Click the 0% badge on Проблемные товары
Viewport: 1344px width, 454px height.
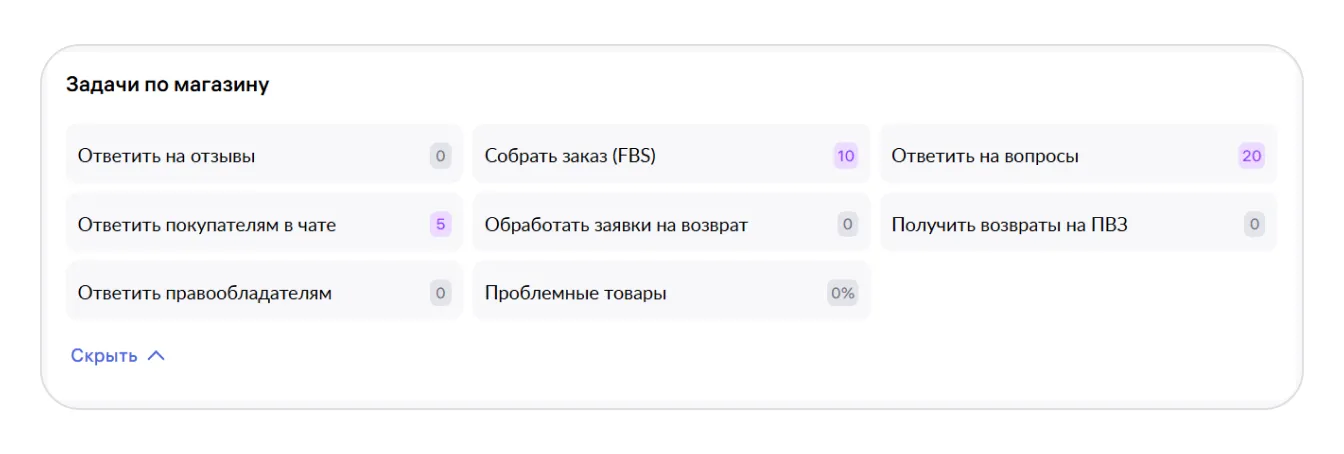tap(842, 293)
